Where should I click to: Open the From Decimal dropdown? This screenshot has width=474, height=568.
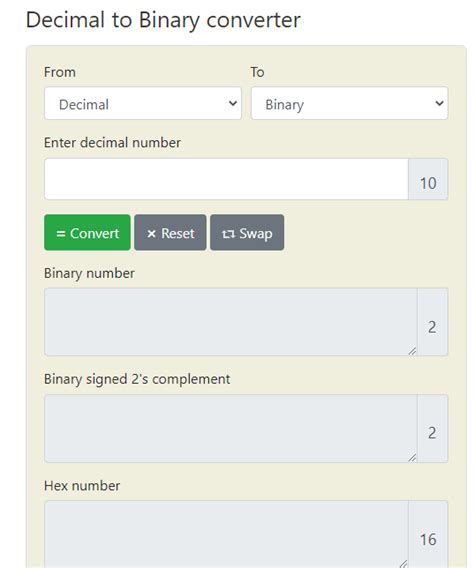[x=143, y=103]
